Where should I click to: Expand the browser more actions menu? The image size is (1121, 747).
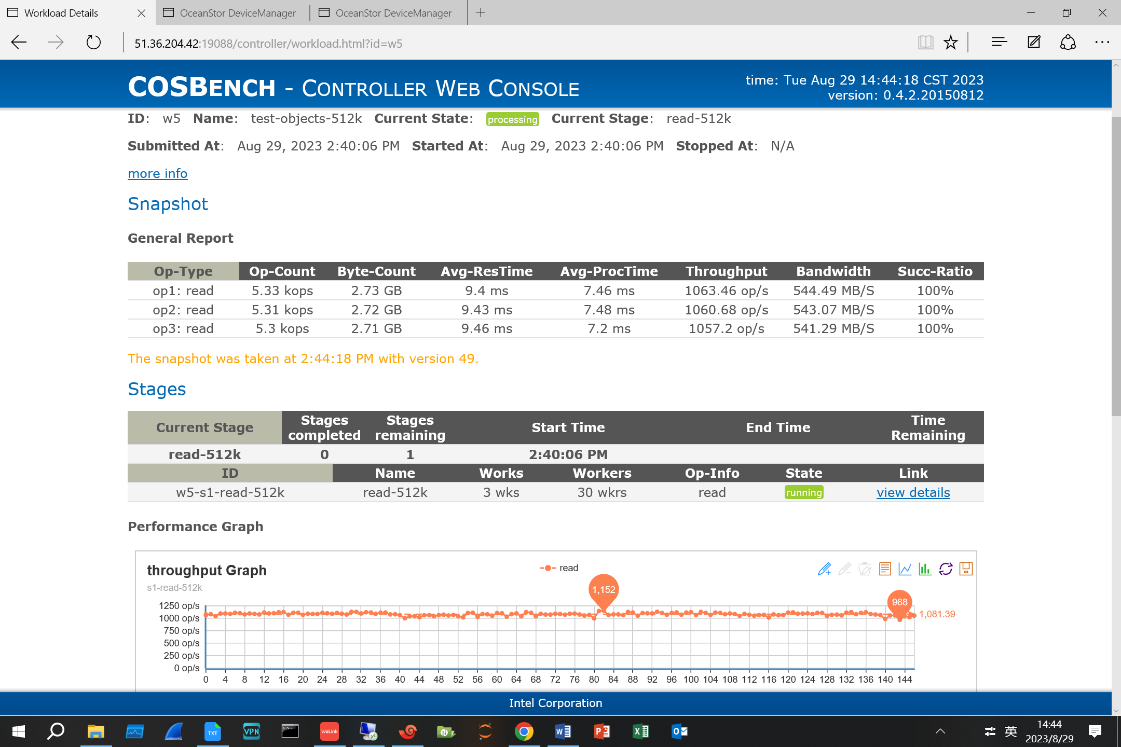[x=1102, y=43]
